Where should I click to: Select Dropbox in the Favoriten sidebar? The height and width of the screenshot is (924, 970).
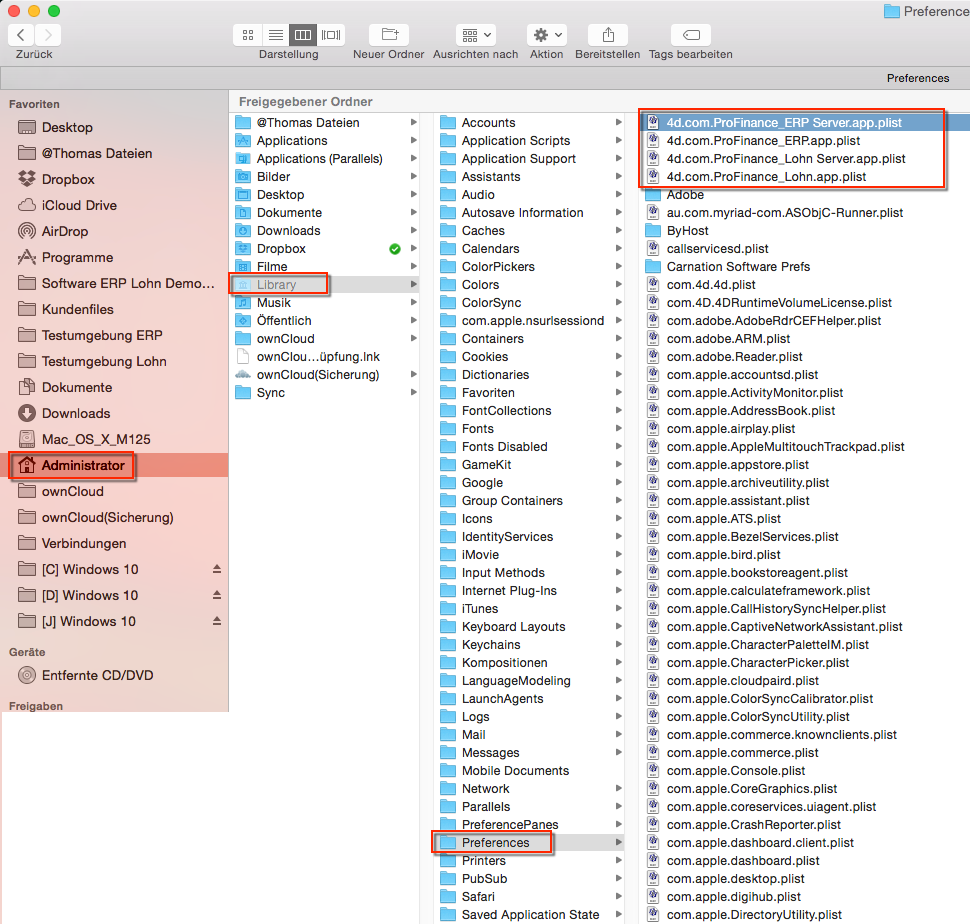(x=68, y=179)
